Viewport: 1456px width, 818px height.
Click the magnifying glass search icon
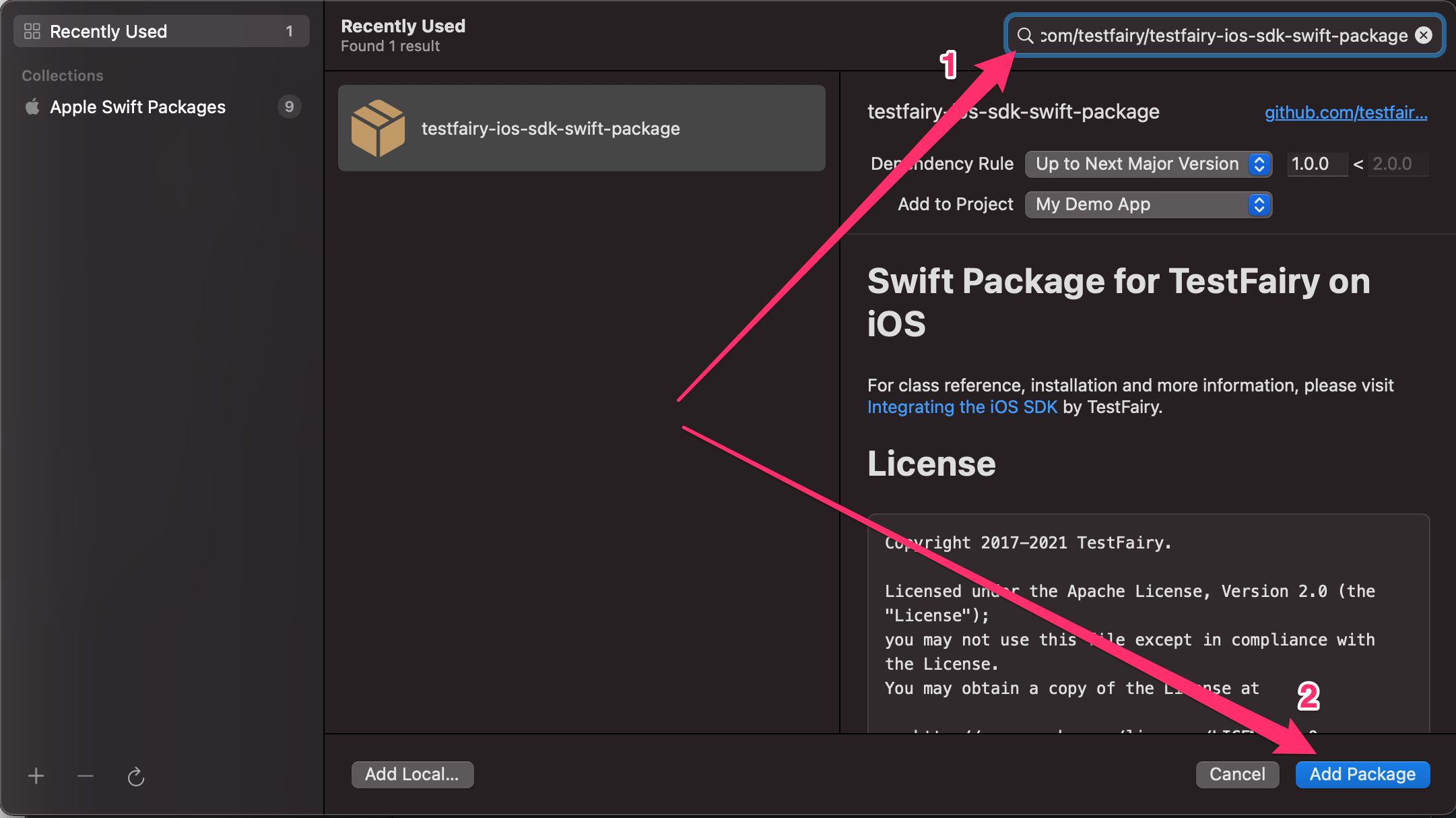pos(1025,36)
